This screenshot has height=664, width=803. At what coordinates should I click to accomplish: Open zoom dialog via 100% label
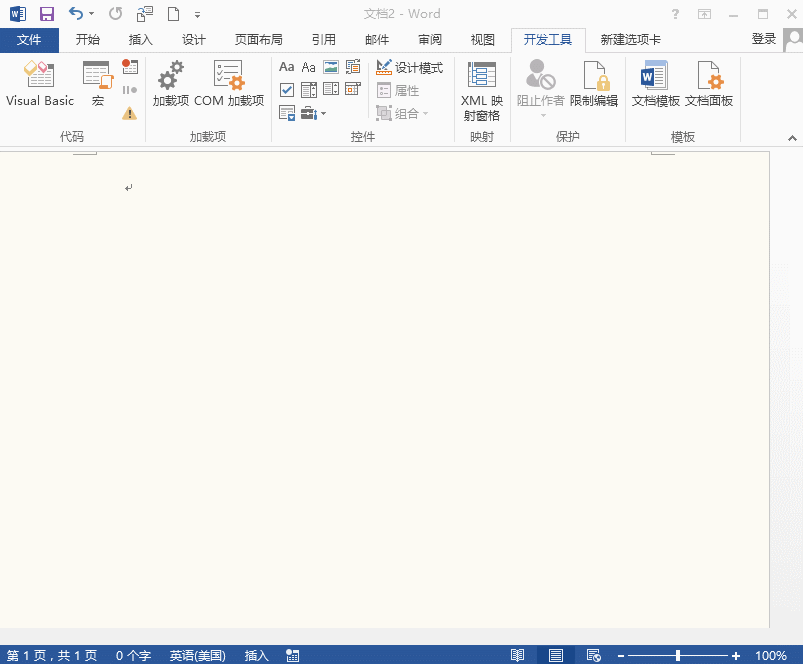point(771,655)
